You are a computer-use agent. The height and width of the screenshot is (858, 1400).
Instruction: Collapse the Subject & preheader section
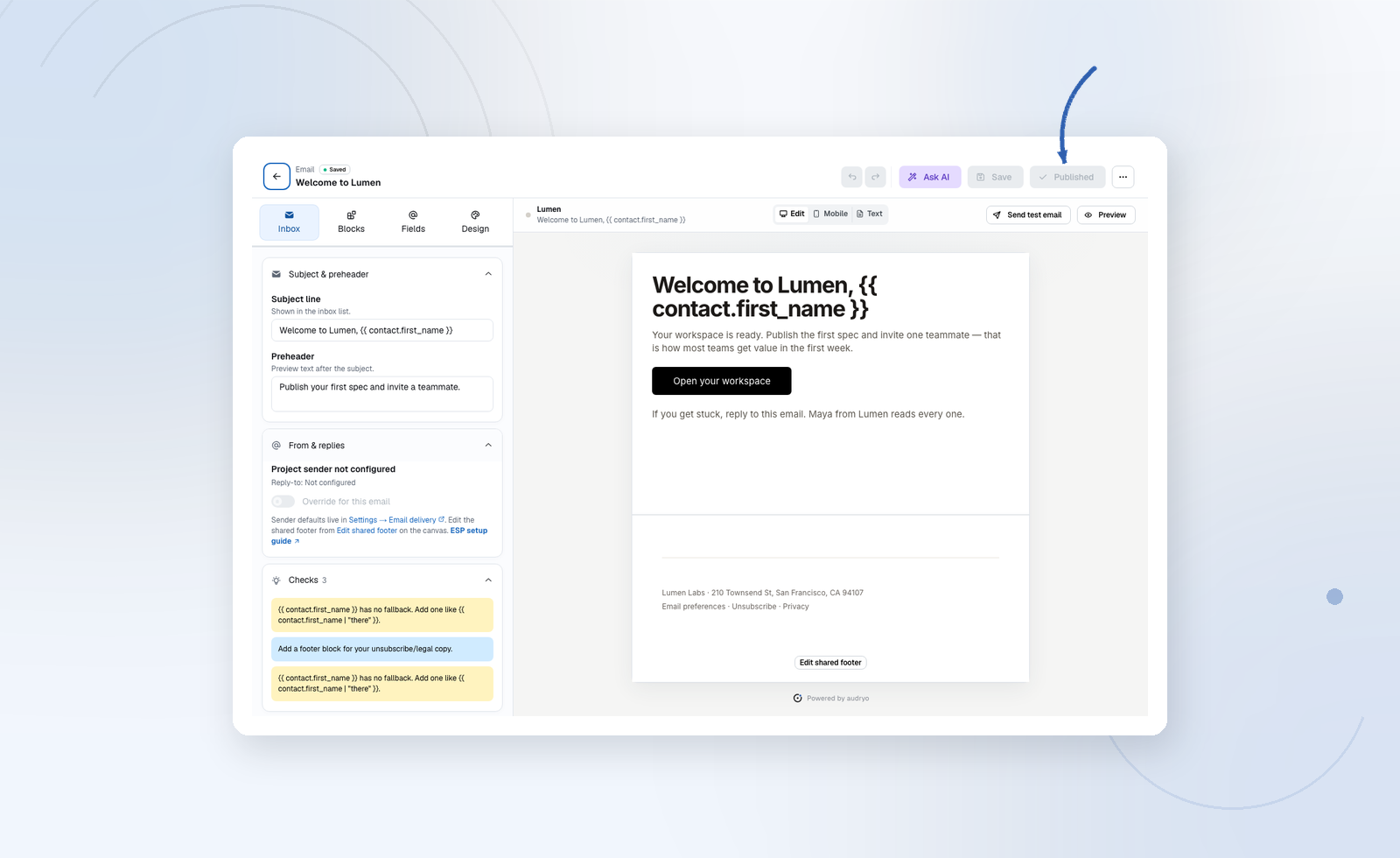pos(488,274)
